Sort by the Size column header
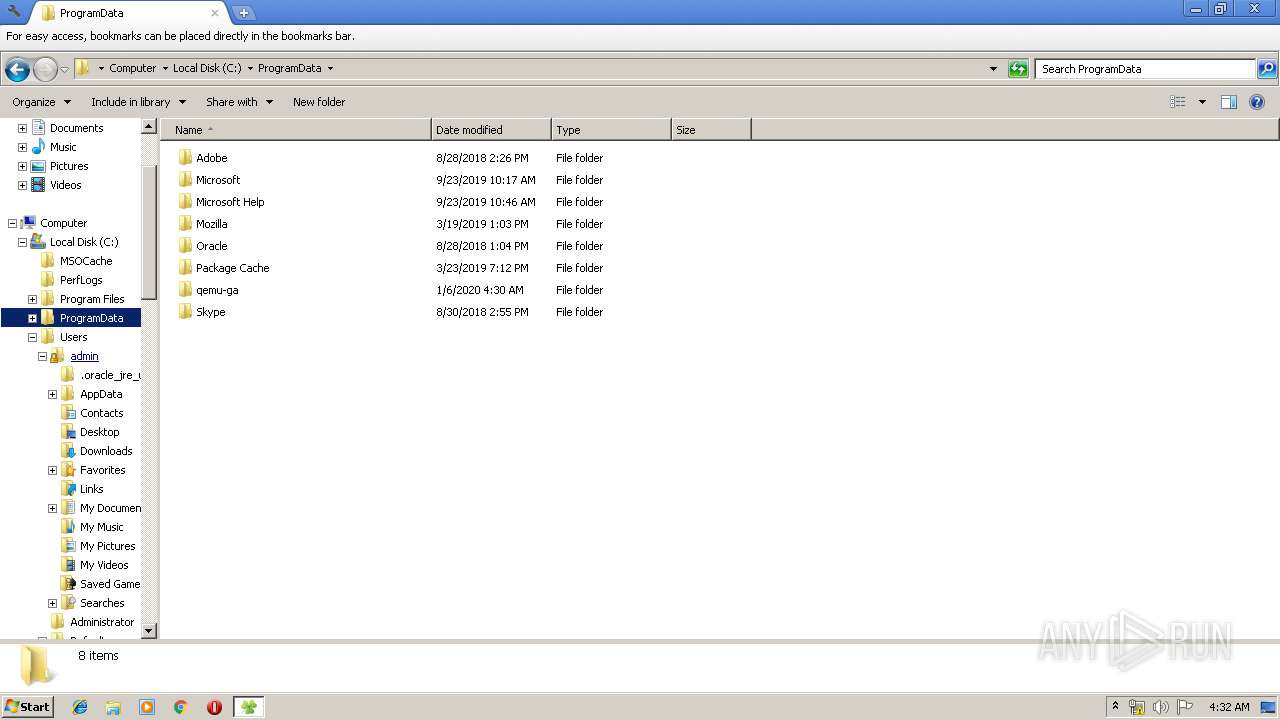The height and width of the screenshot is (720, 1280). 711,130
